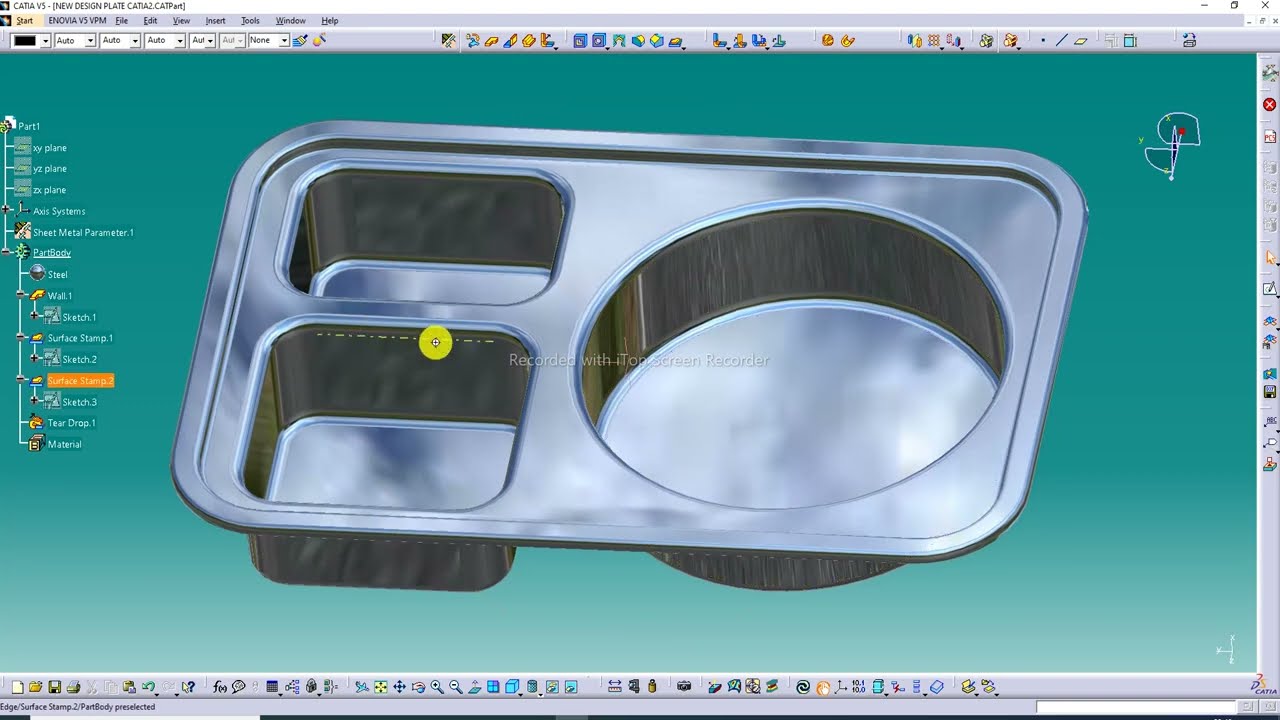
Task: Select Sheet Metal Parameter.1 in tree
Action: coord(83,232)
